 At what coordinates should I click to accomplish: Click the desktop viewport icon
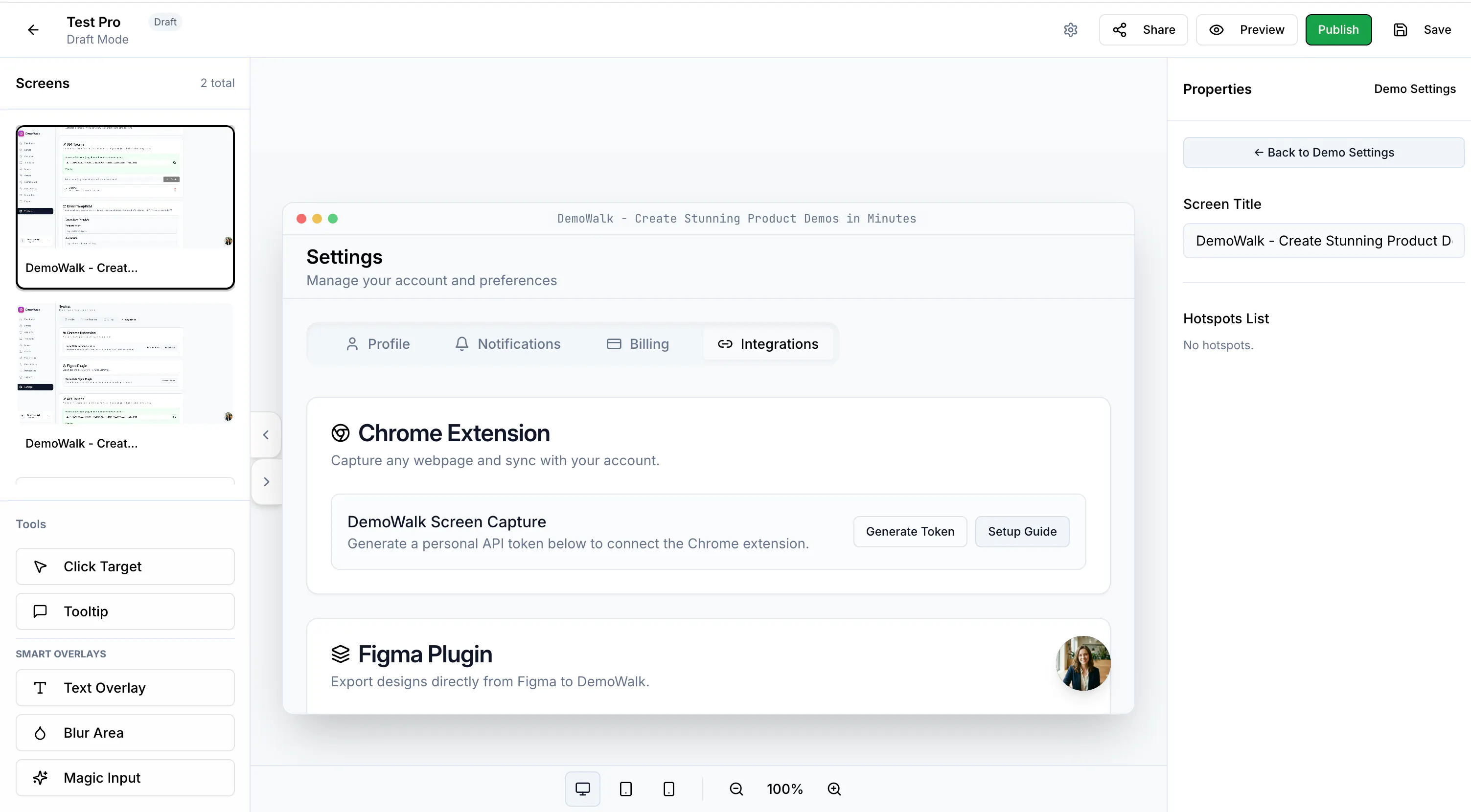click(582, 789)
